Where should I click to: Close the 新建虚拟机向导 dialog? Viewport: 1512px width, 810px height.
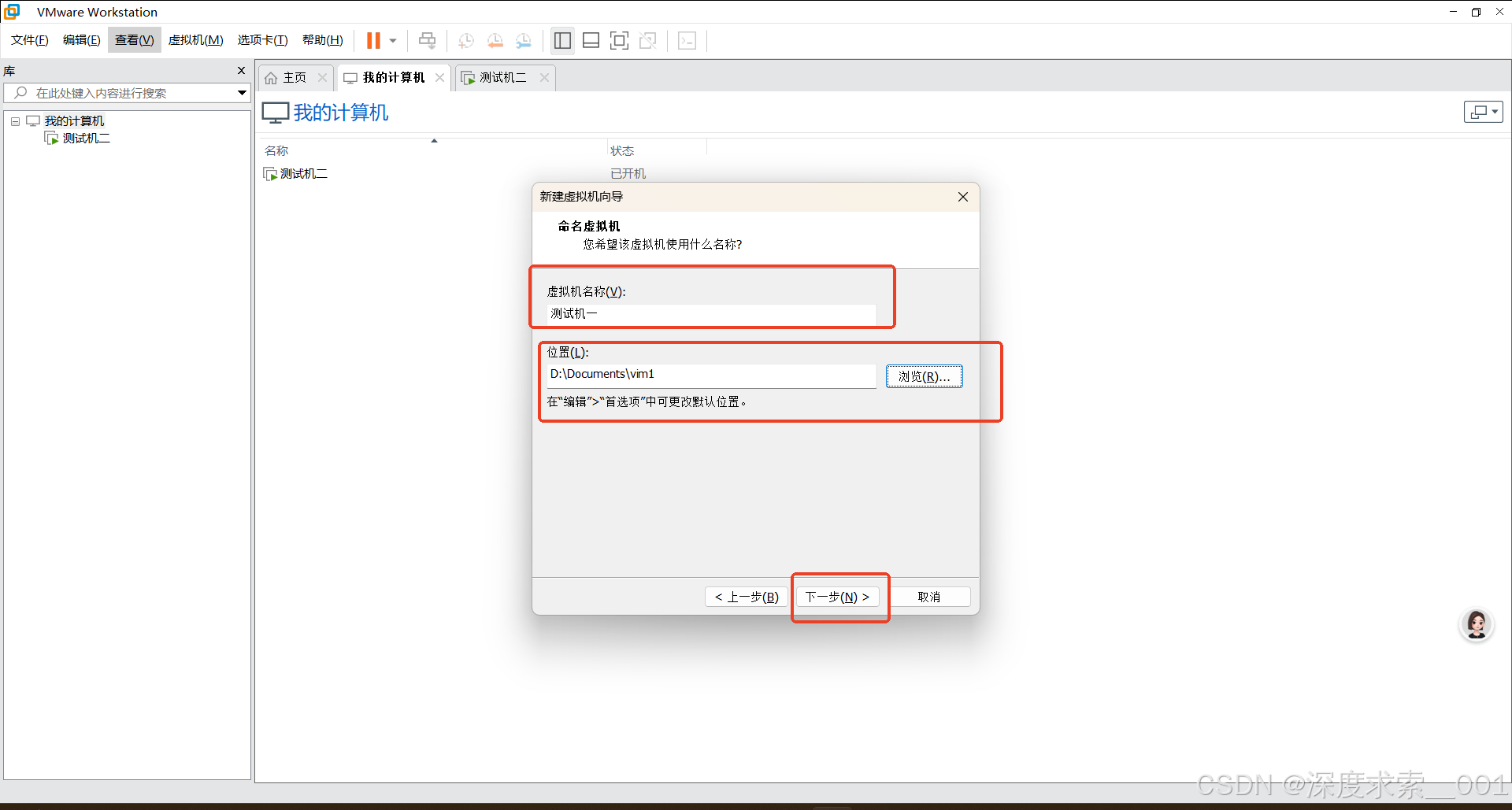[963, 197]
